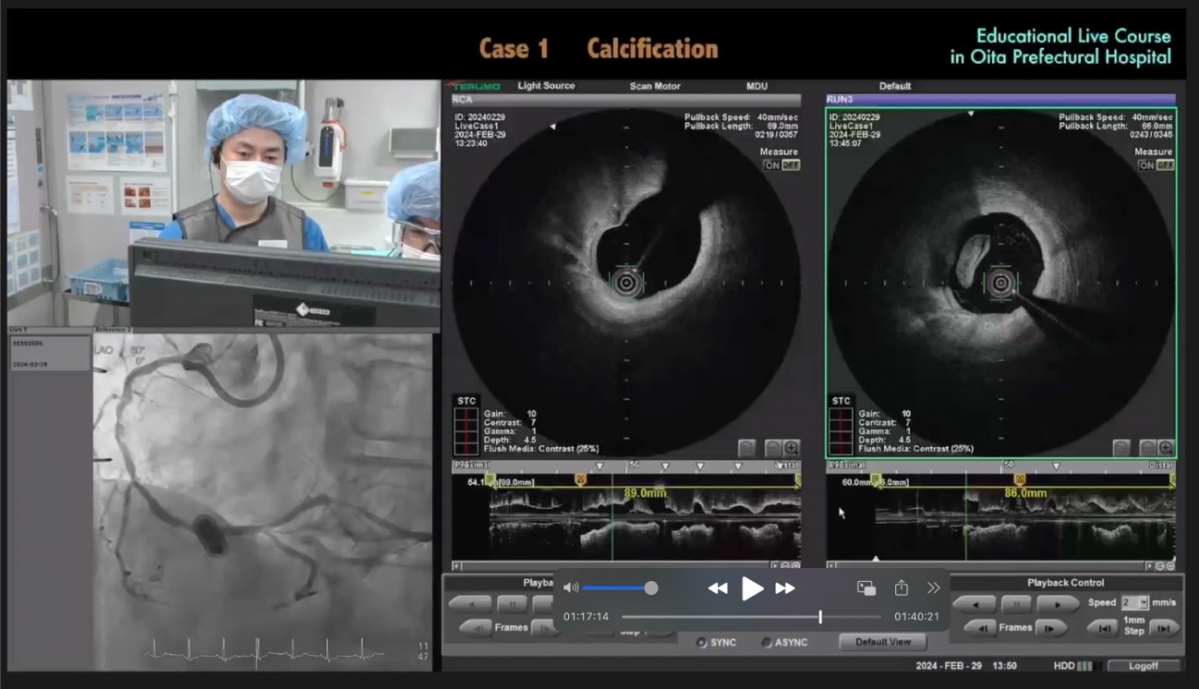Adjust the video volume slider knob
Image resolution: width=1199 pixels, height=689 pixels.
(x=651, y=588)
